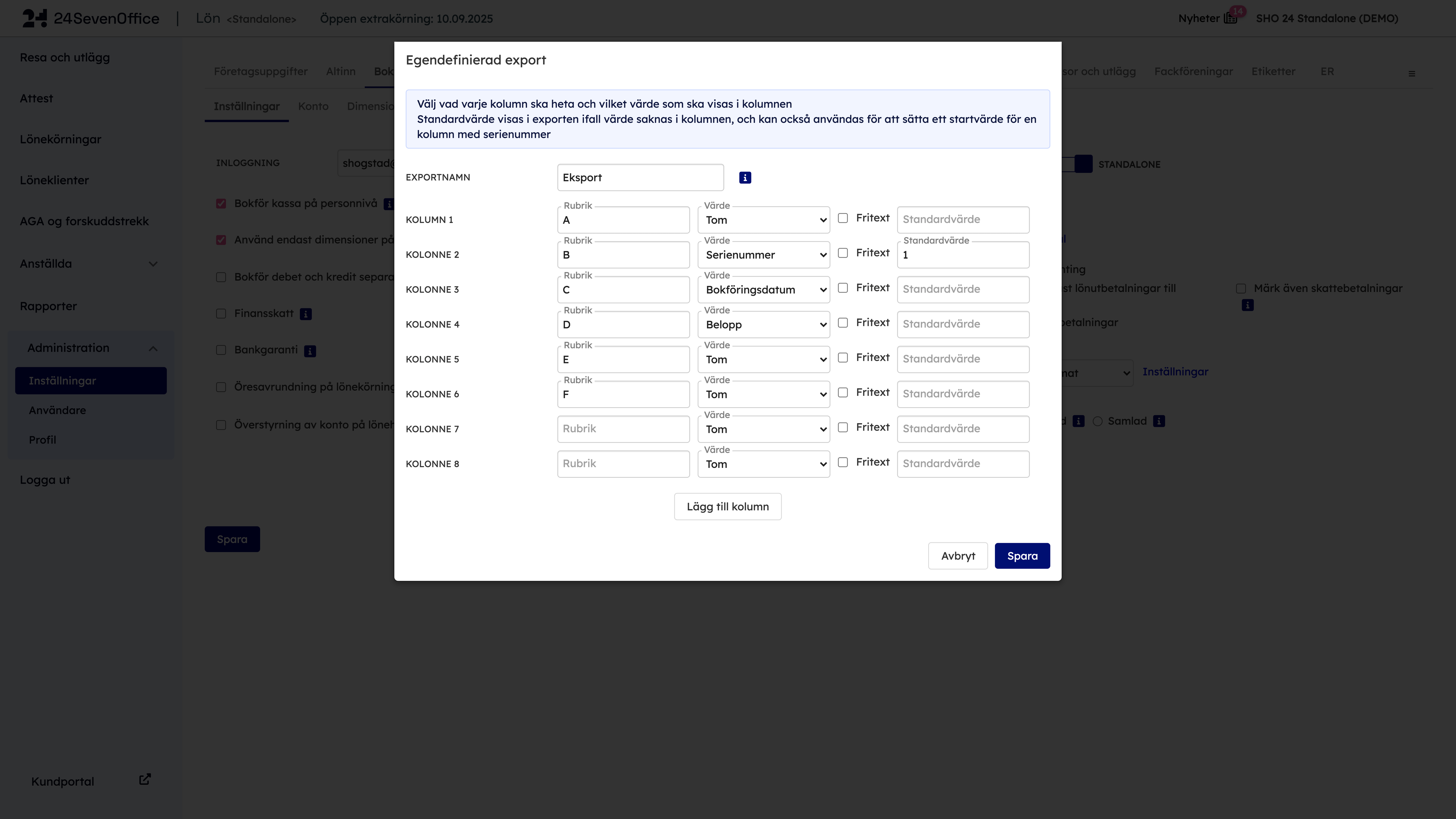The height and width of the screenshot is (819, 1456).
Task: Click the info icon next to Samlad
Action: click(x=1159, y=421)
